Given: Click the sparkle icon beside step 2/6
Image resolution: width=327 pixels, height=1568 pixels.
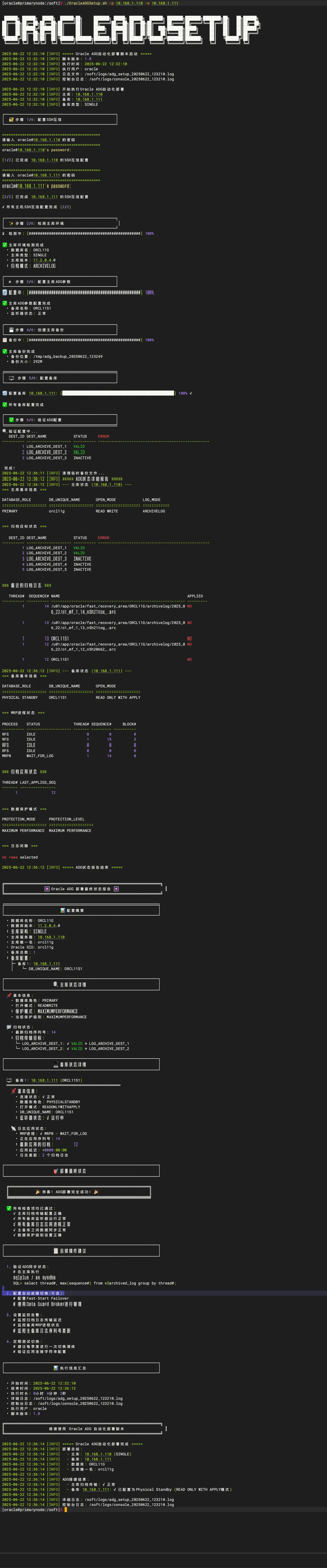Looking at the screenshot, I should 11,223.
